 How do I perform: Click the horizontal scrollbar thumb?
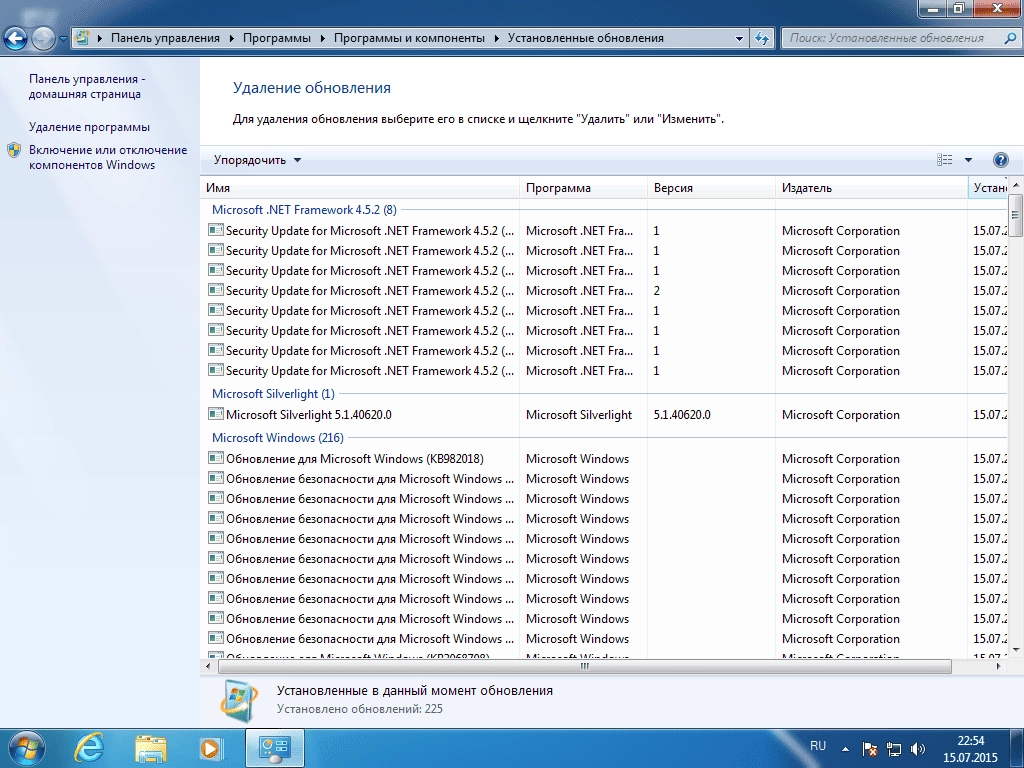pyautogui.click(x=584, y=666)
